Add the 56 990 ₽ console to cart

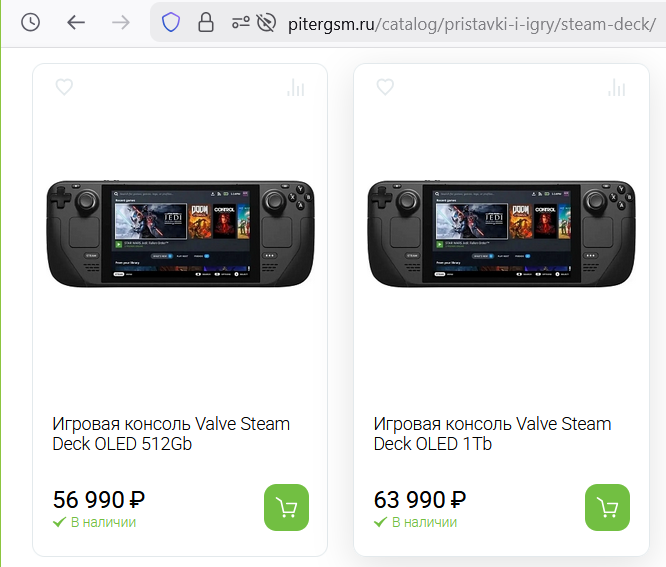[286, 508]
